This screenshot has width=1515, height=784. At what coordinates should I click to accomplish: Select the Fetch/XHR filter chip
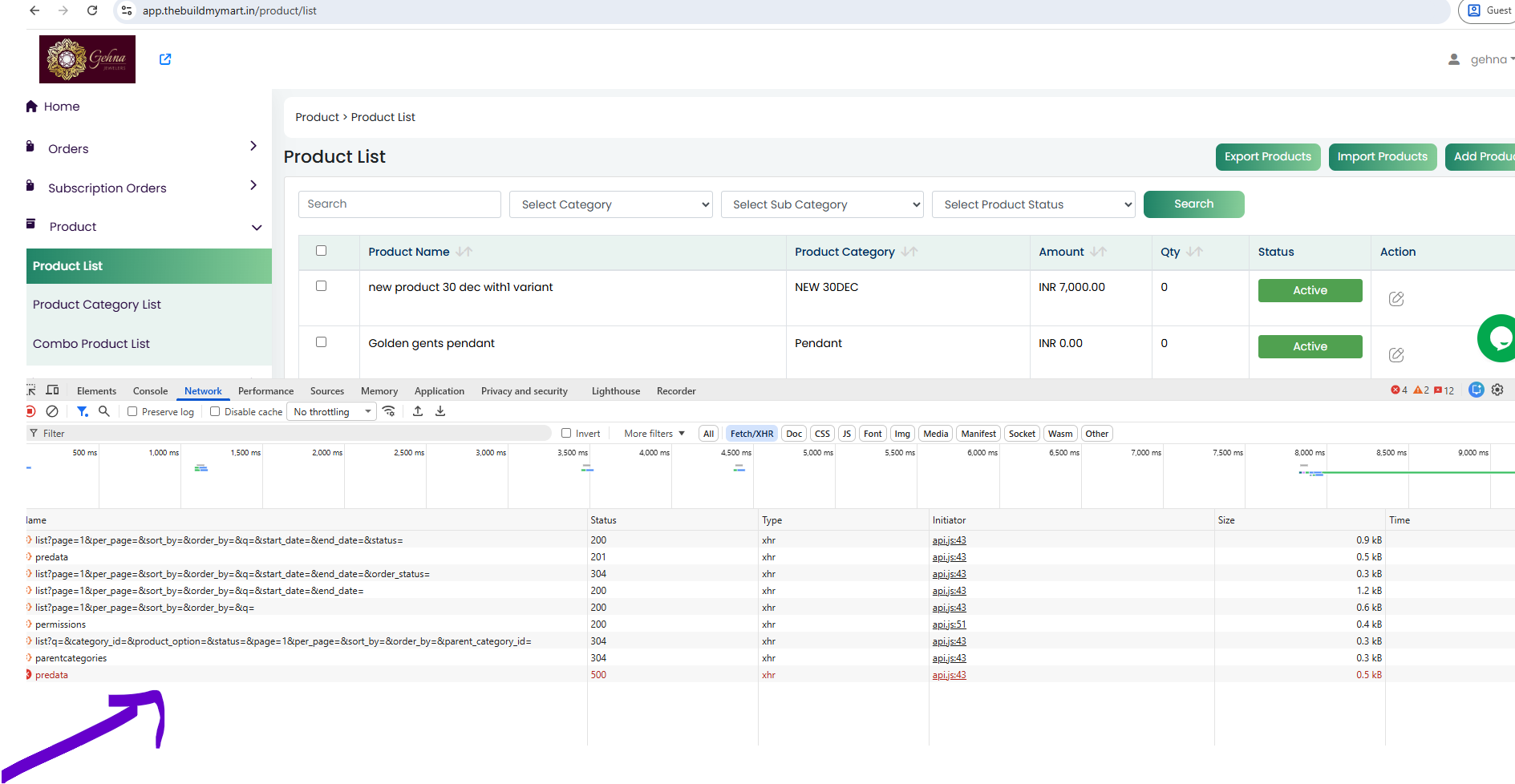pos(751,434)
